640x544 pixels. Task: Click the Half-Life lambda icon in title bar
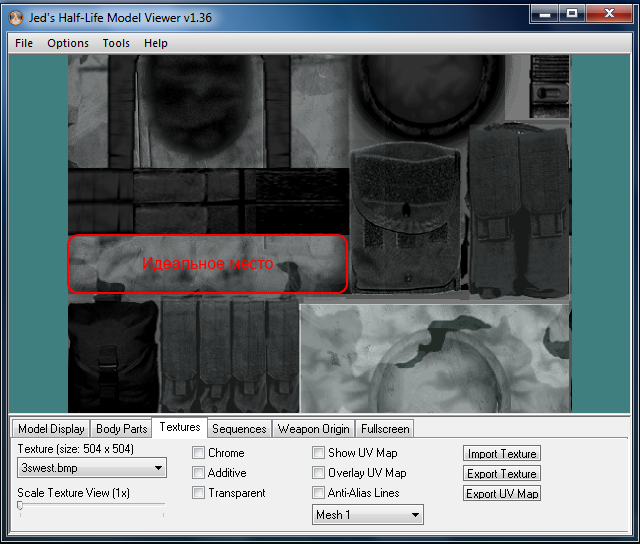16,18
